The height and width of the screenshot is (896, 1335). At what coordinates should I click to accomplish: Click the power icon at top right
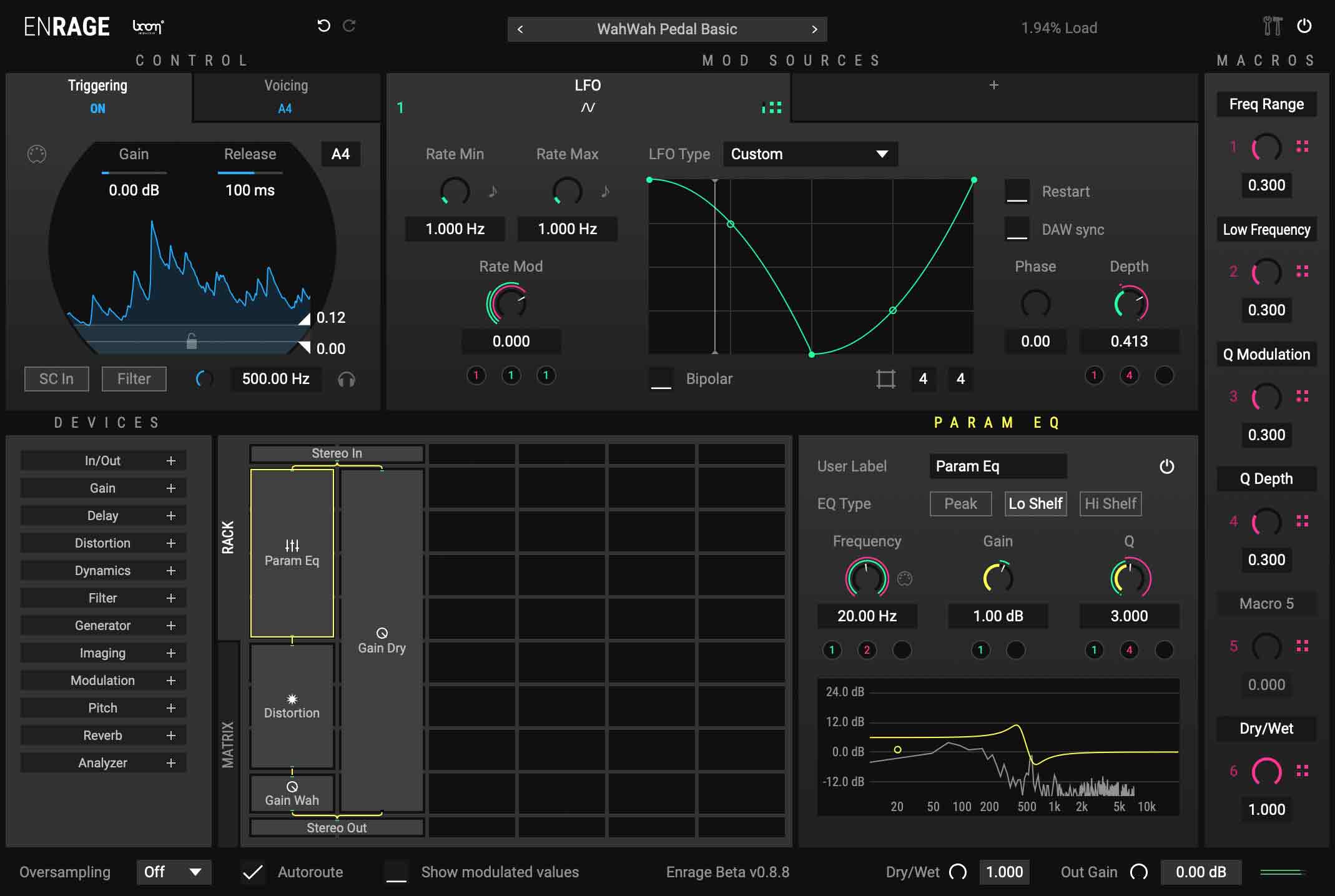(1305, 26)
